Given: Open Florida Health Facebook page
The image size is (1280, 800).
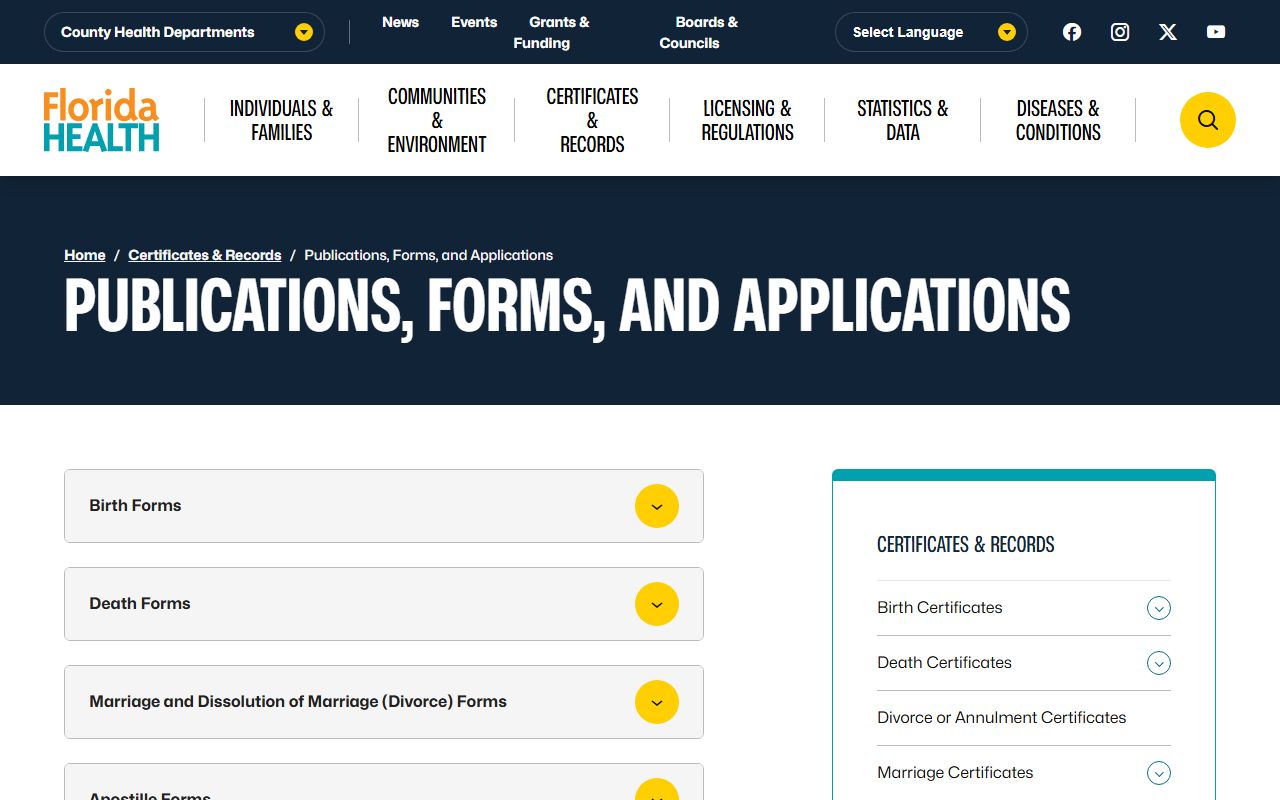Looking at the screenshot, I should tap(1072, 32).
